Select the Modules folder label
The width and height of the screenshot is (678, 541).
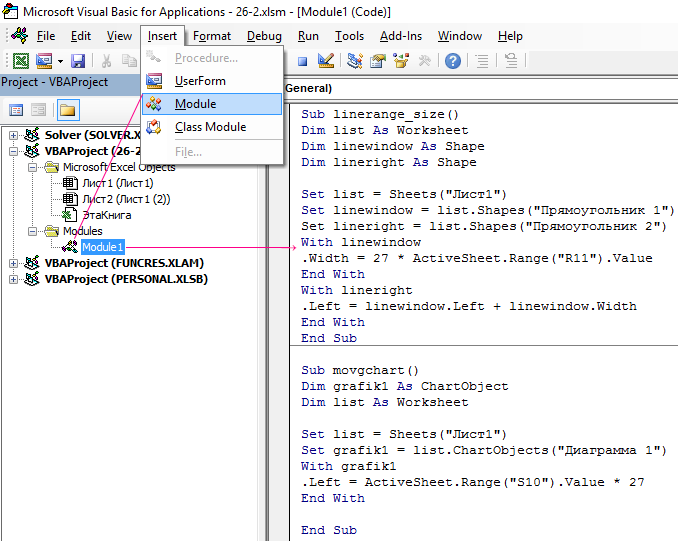tap(83, 231)
